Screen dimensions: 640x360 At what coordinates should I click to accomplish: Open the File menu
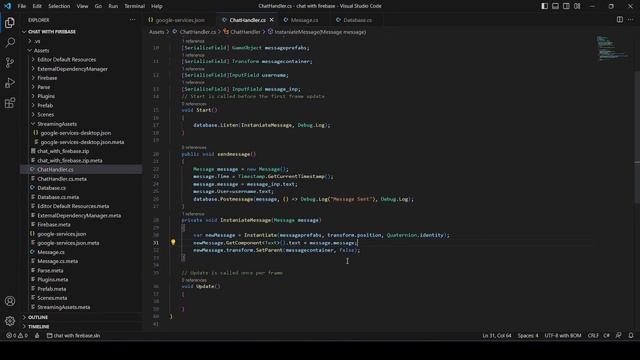pyautogui.click(x=22, y=6)
